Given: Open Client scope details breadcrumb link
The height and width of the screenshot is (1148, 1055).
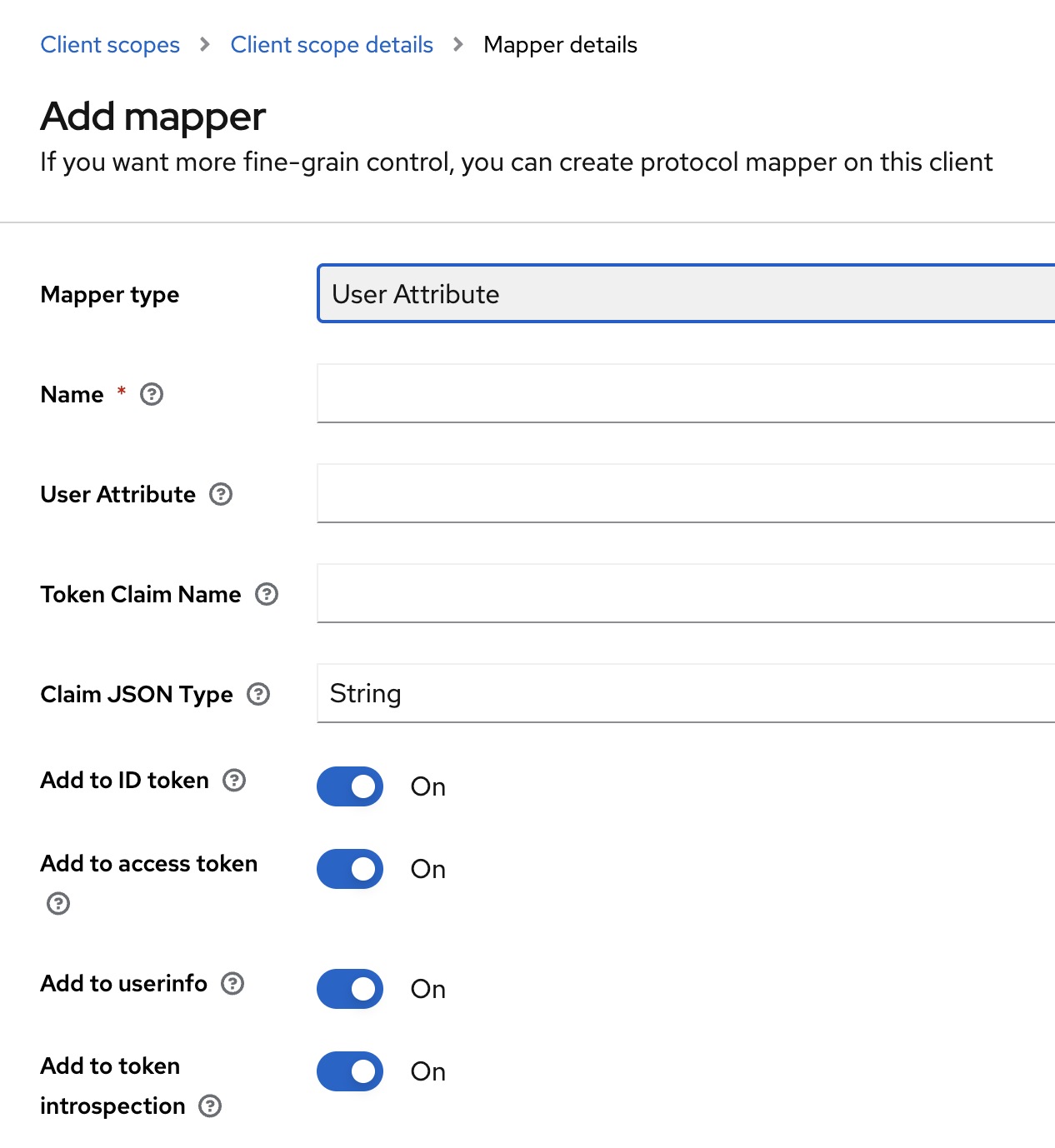Looking at the screenshot, I should coord(332,45).
